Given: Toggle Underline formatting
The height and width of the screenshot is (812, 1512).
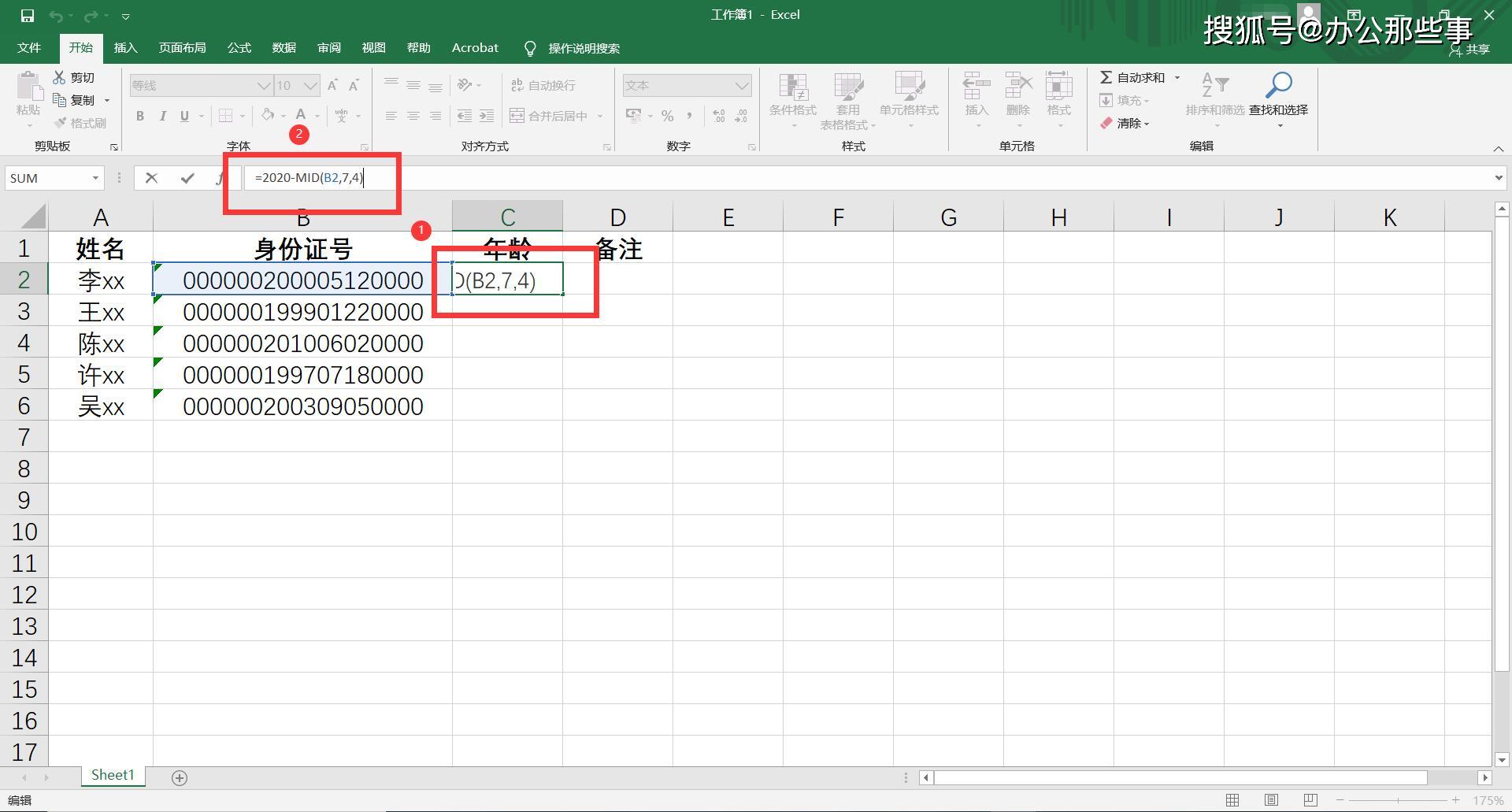Looking at the screenshot, I should pyautogui.click(x=184, y=117).
